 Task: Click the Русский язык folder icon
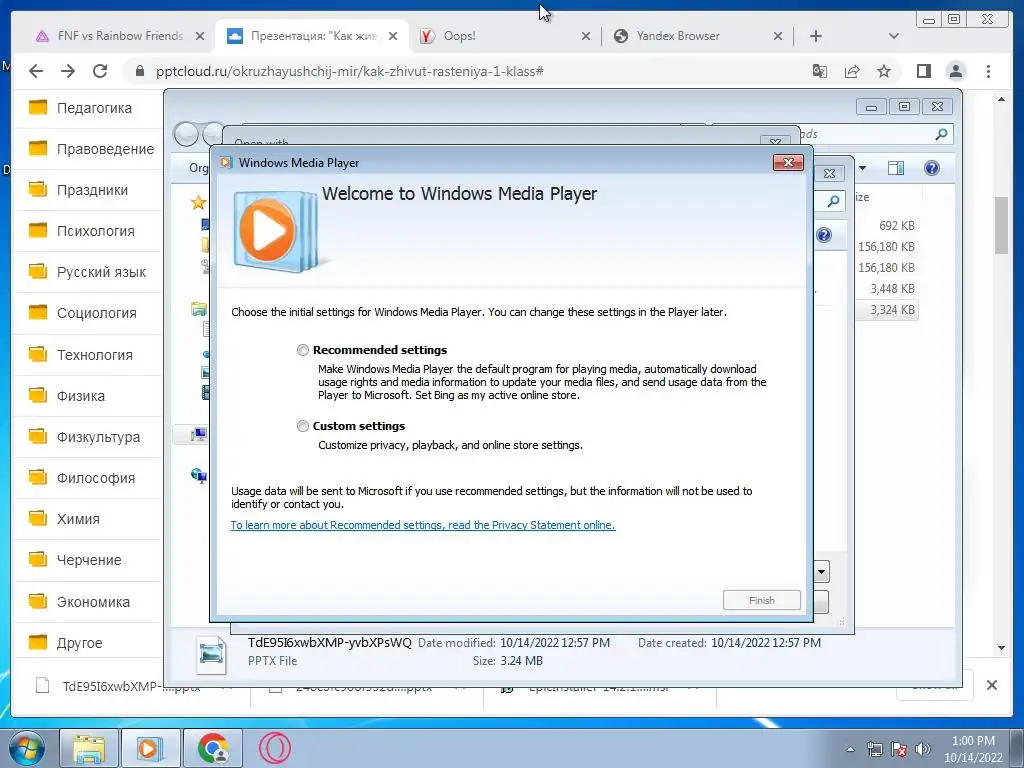pos(38,271)
